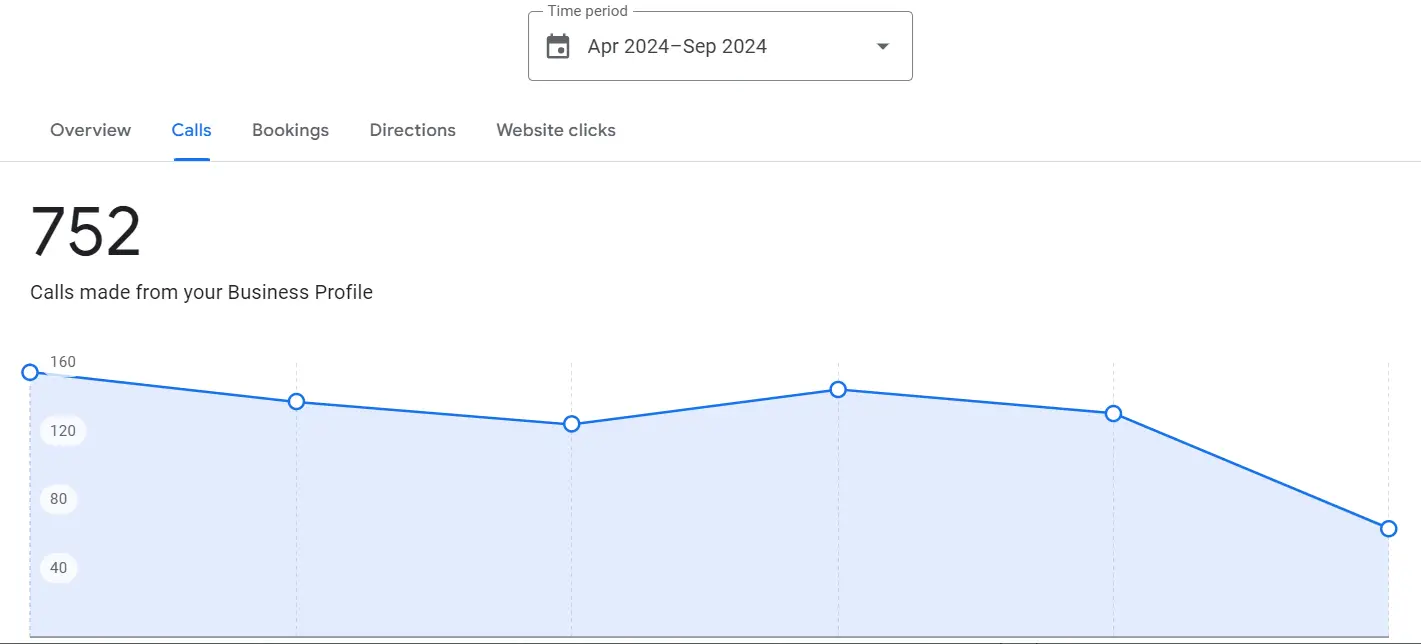Switch to the Overview tab
The image size is (1421, 644).
coord(90,130)
